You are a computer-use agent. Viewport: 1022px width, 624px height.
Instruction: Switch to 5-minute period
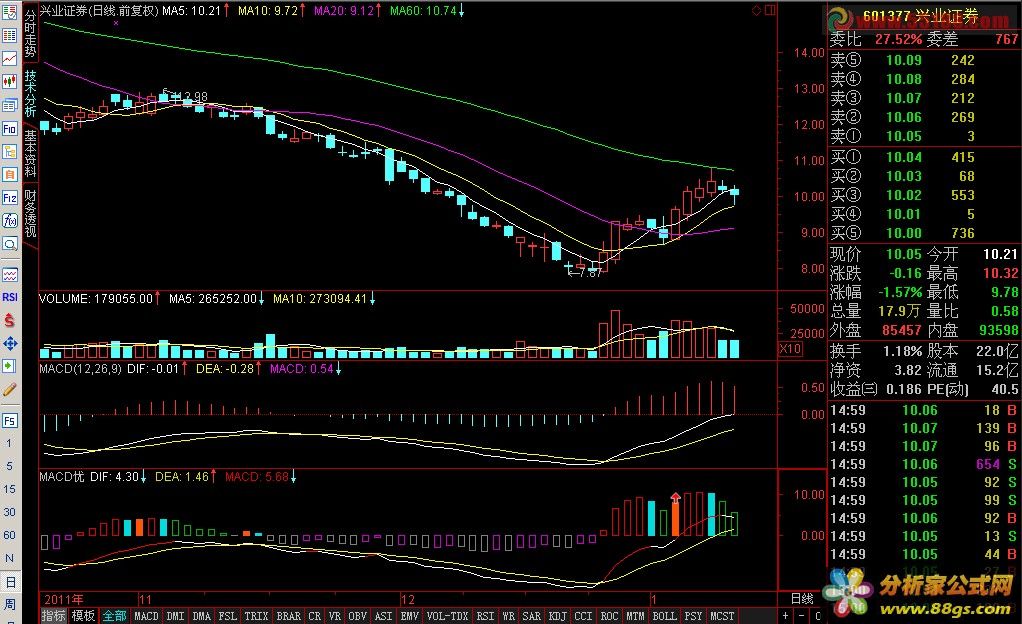10,466
